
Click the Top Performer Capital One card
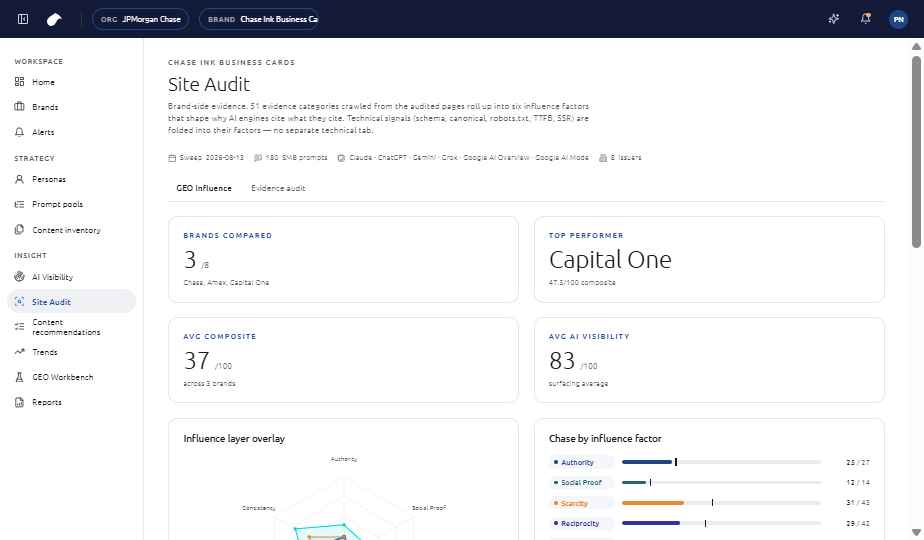(709, 259)
